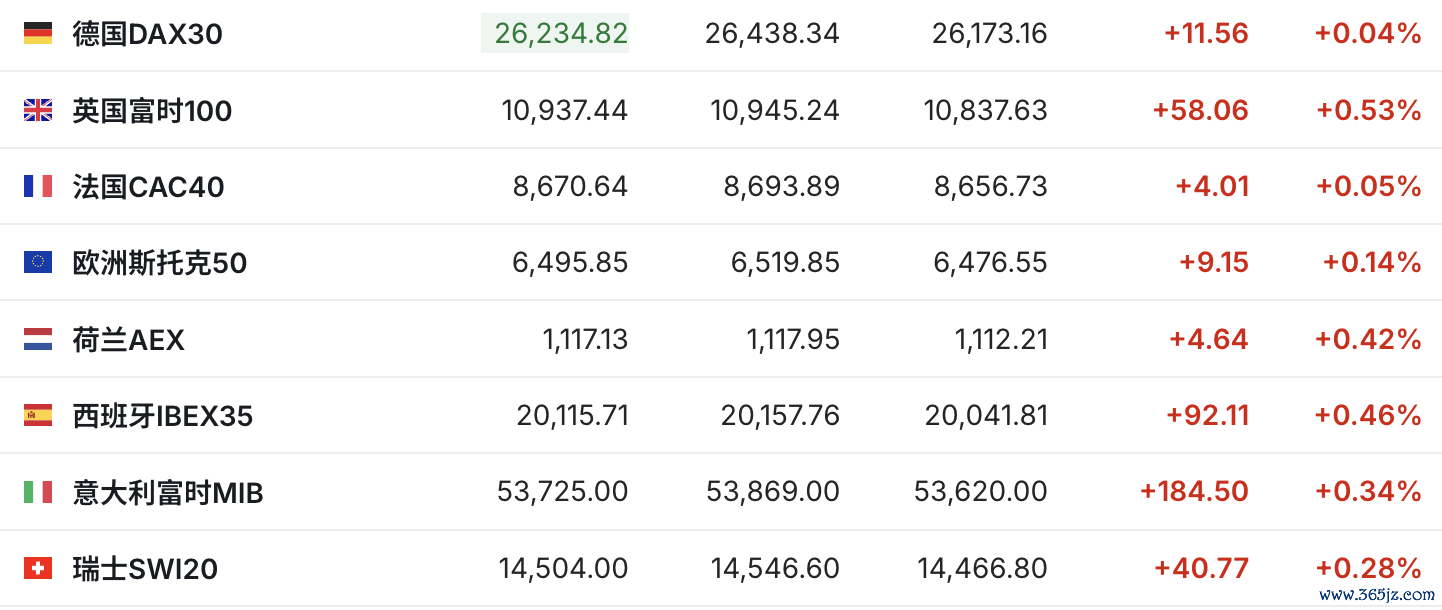
Task: Open the 德国DAX30 index link
Action: (x=148, y=34)
